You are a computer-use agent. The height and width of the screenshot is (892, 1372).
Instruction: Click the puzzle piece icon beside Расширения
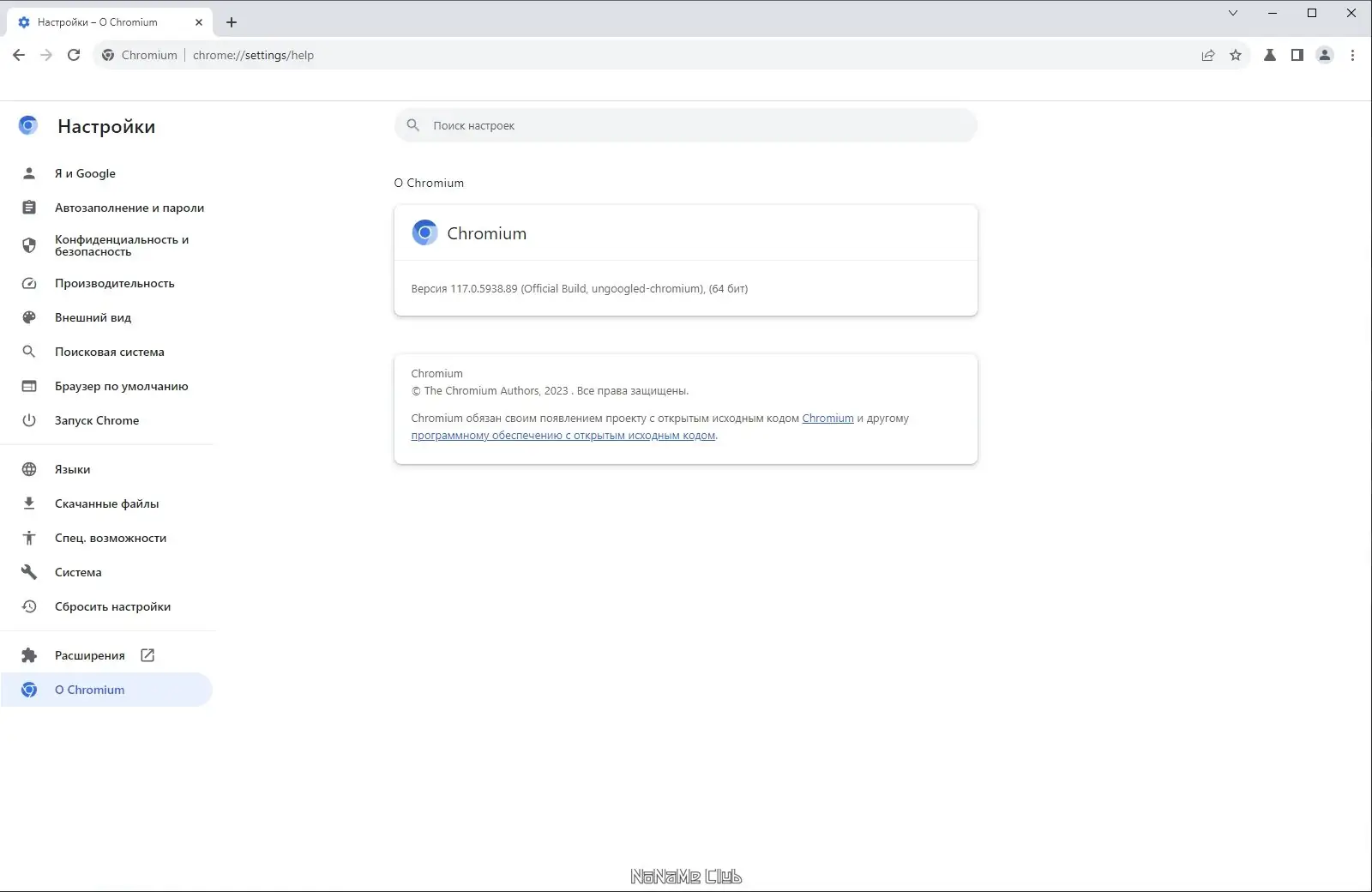(29, 655)
